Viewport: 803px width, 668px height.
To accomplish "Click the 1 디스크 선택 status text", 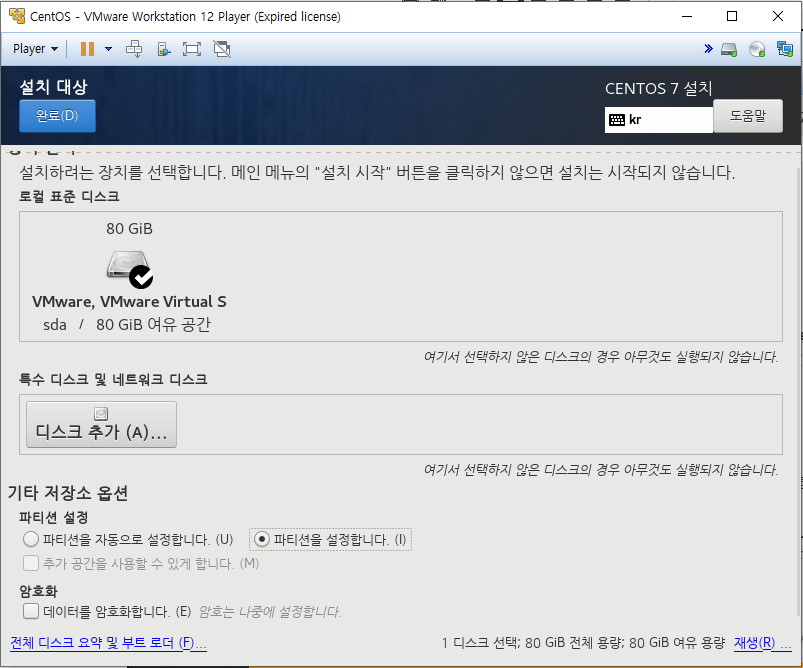I will click(583, 643).
